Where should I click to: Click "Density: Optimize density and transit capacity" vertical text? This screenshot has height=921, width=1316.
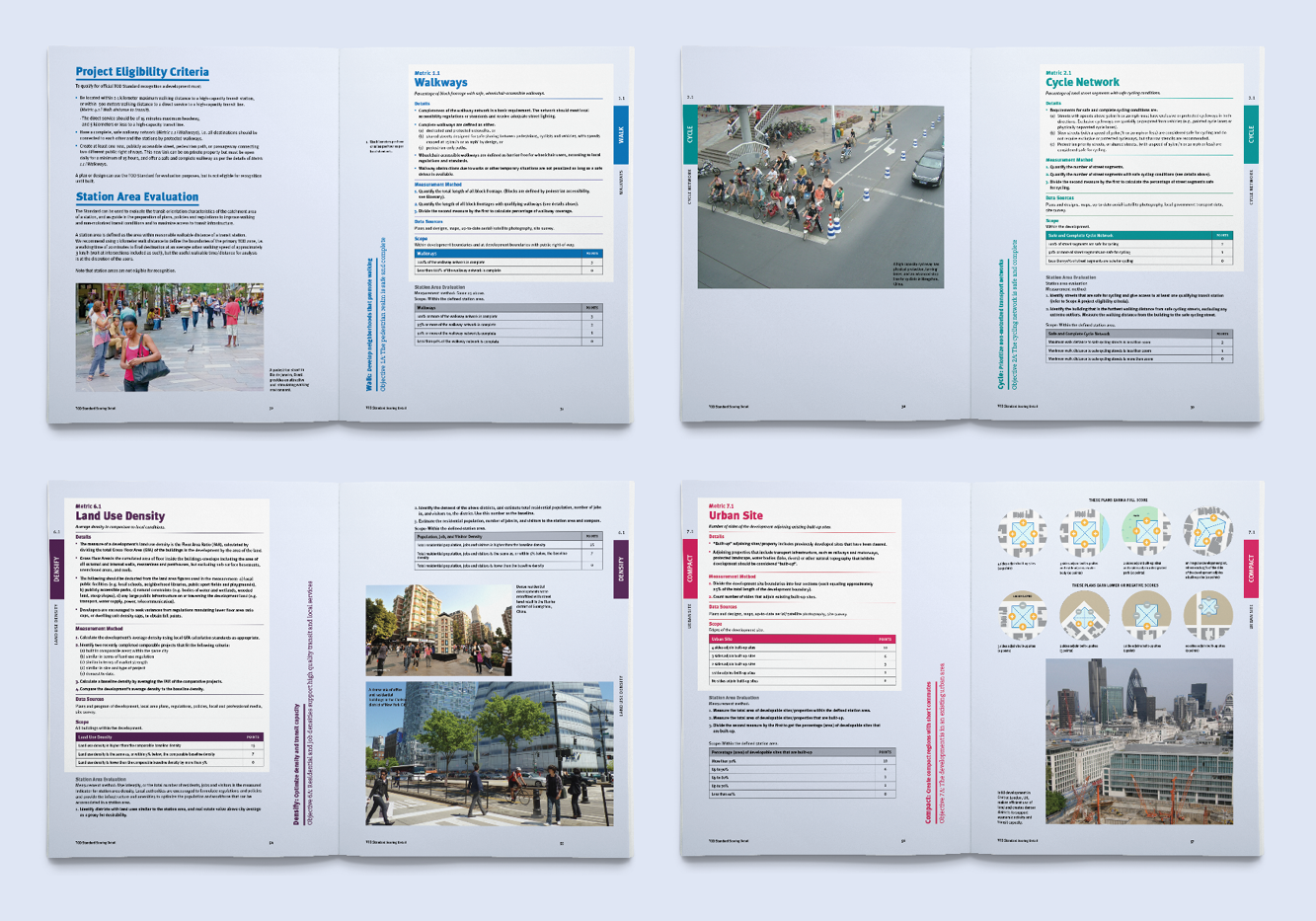pyautogui.click(x=297, y=765)
